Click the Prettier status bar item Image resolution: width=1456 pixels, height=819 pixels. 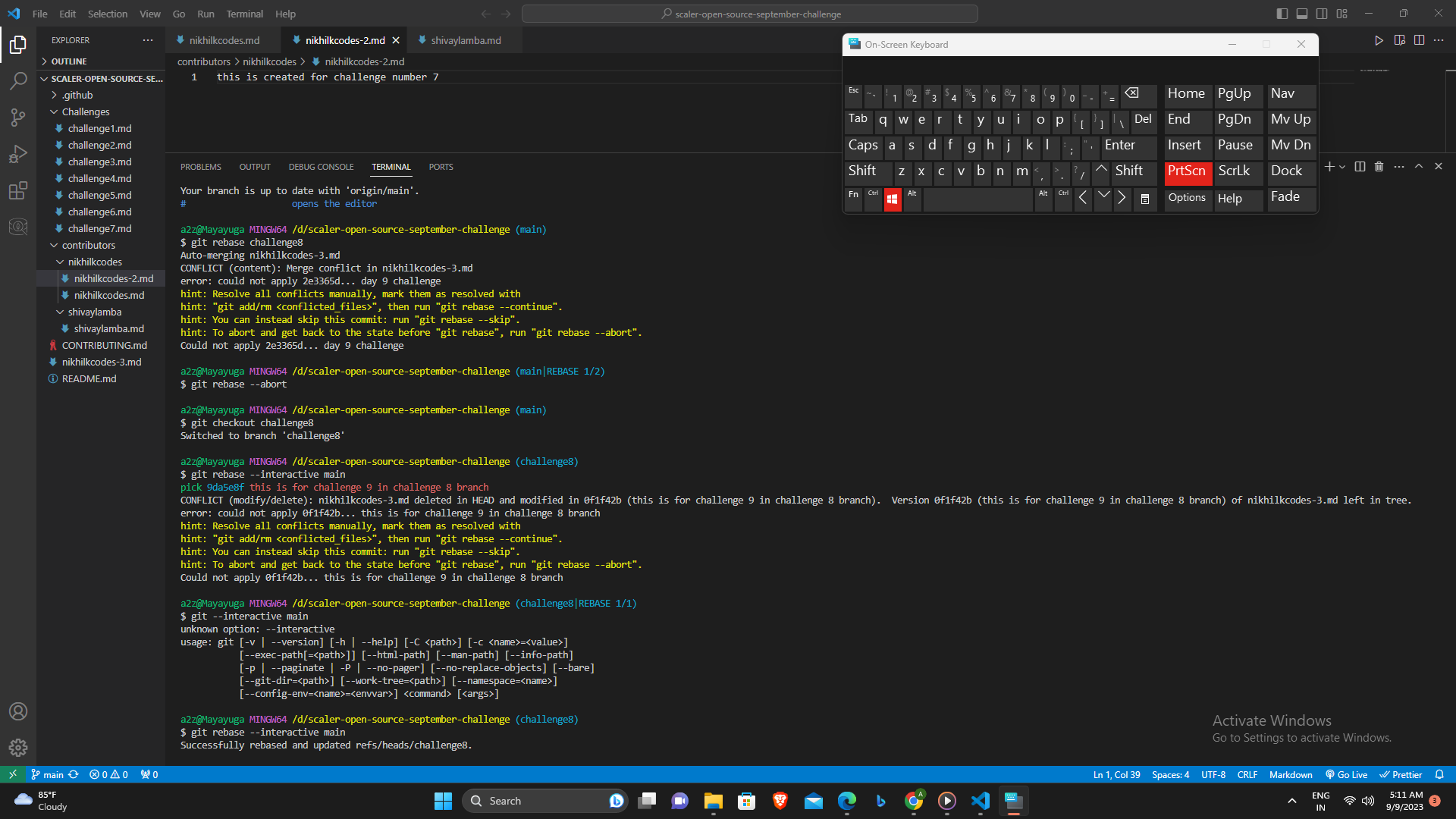(x=1401, y=774)
